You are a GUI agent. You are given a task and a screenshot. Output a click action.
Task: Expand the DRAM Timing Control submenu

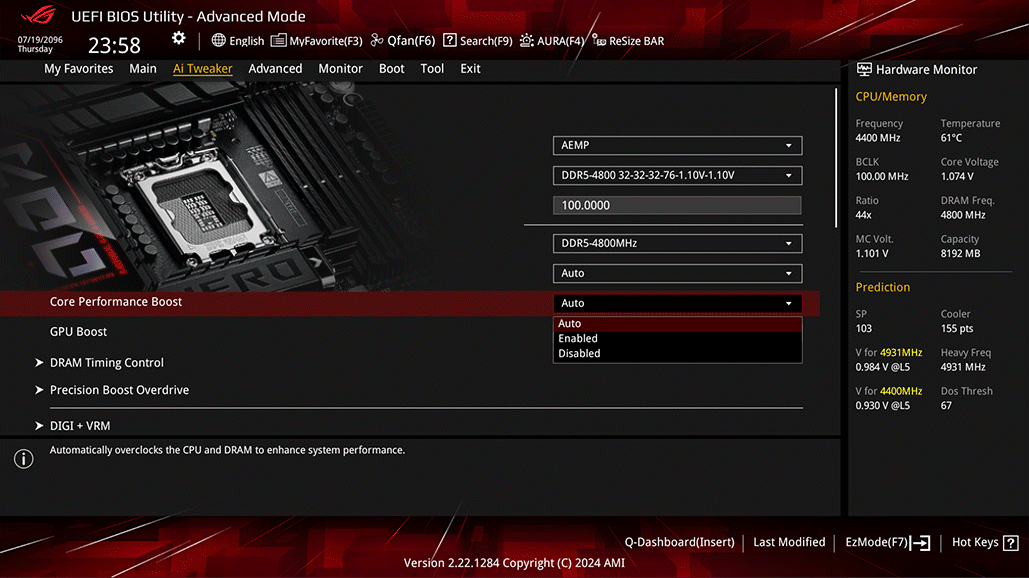pos(106,363)
